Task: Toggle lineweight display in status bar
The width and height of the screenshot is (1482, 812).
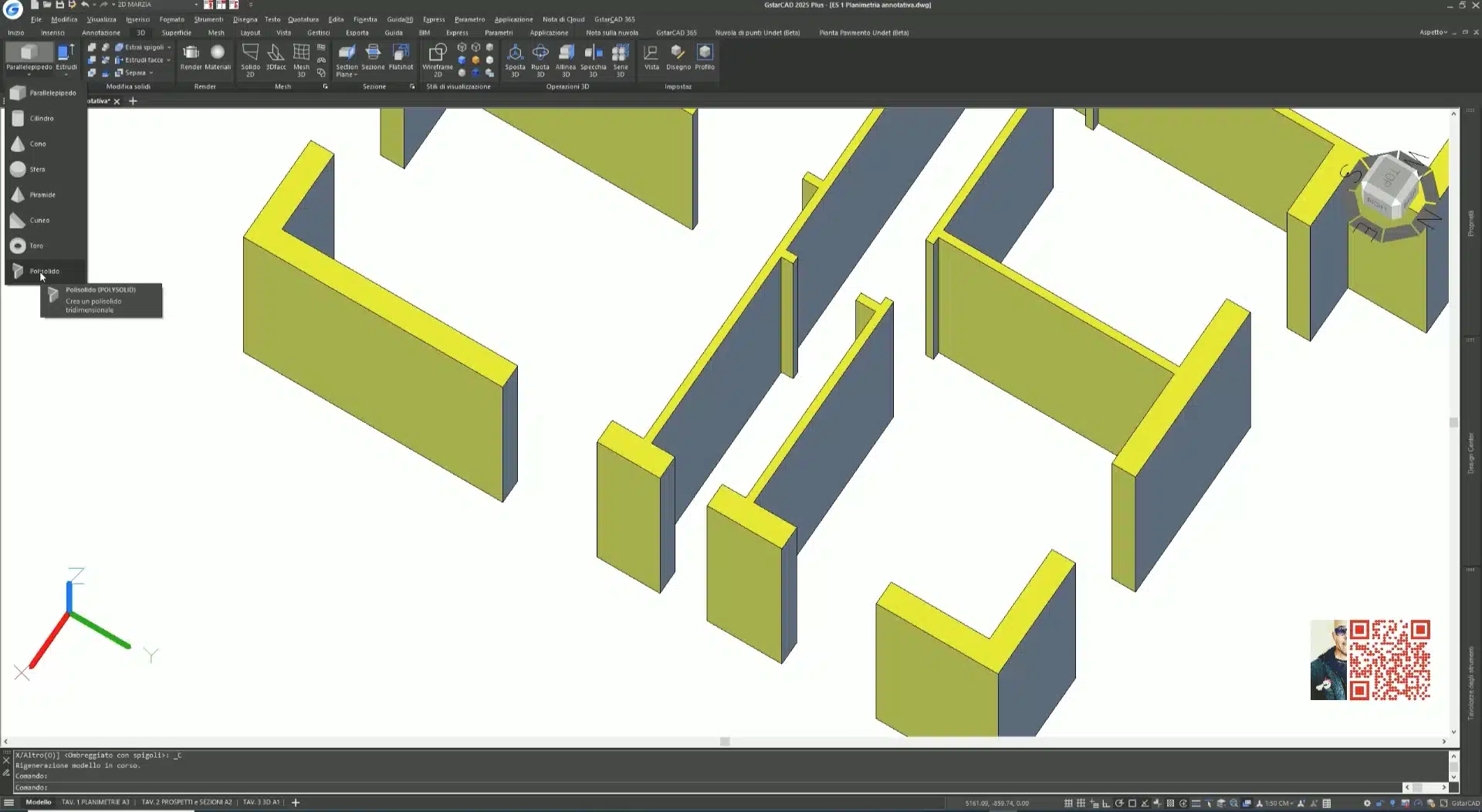Action: pyautogui.click(x=1196, y=803)
